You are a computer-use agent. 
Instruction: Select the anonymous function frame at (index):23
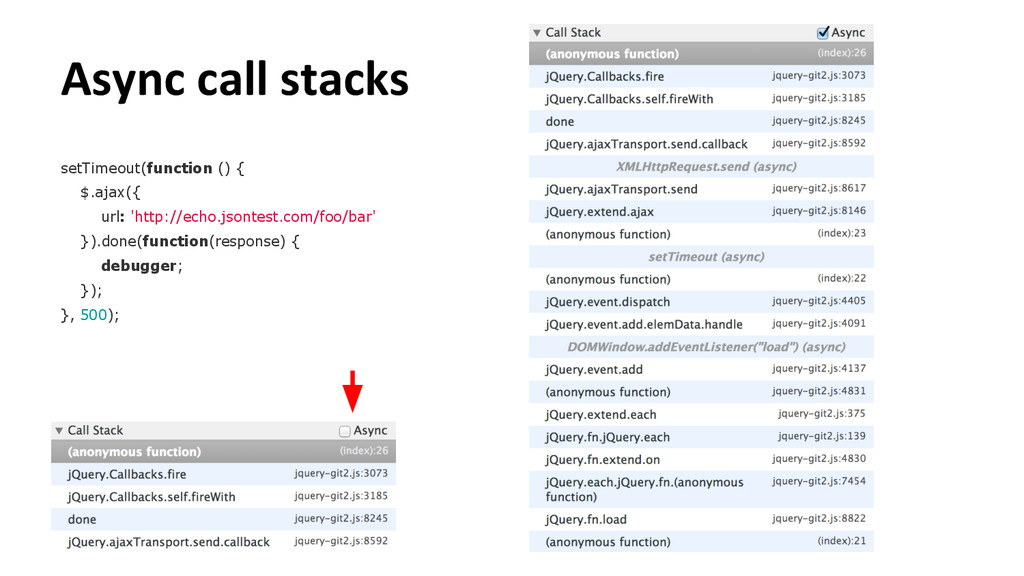(701, 234)
